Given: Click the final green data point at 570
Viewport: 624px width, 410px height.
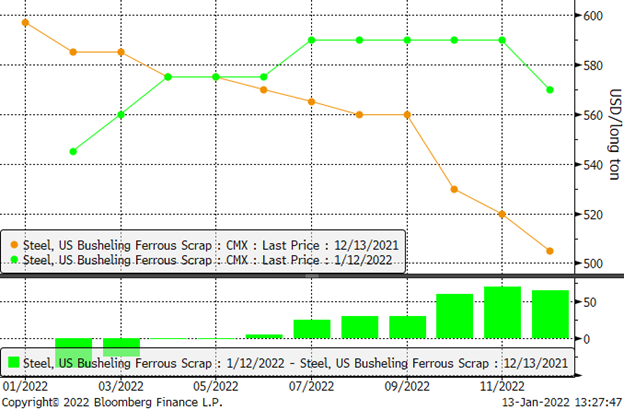Looking at the screenshot, I should pos(550,90).
